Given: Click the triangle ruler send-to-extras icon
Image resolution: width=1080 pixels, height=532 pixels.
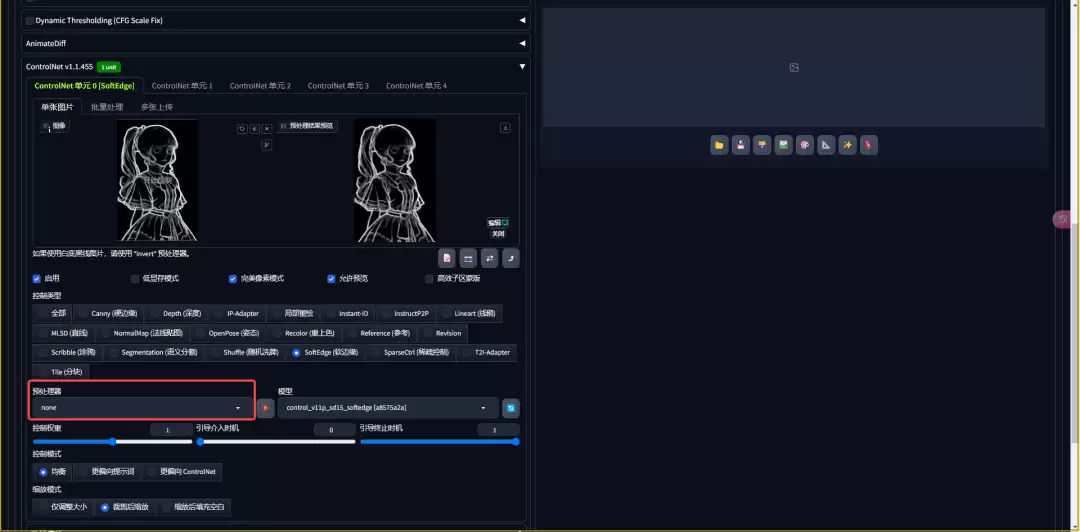Looking at the screenshot, I should (x=826, y=146).
